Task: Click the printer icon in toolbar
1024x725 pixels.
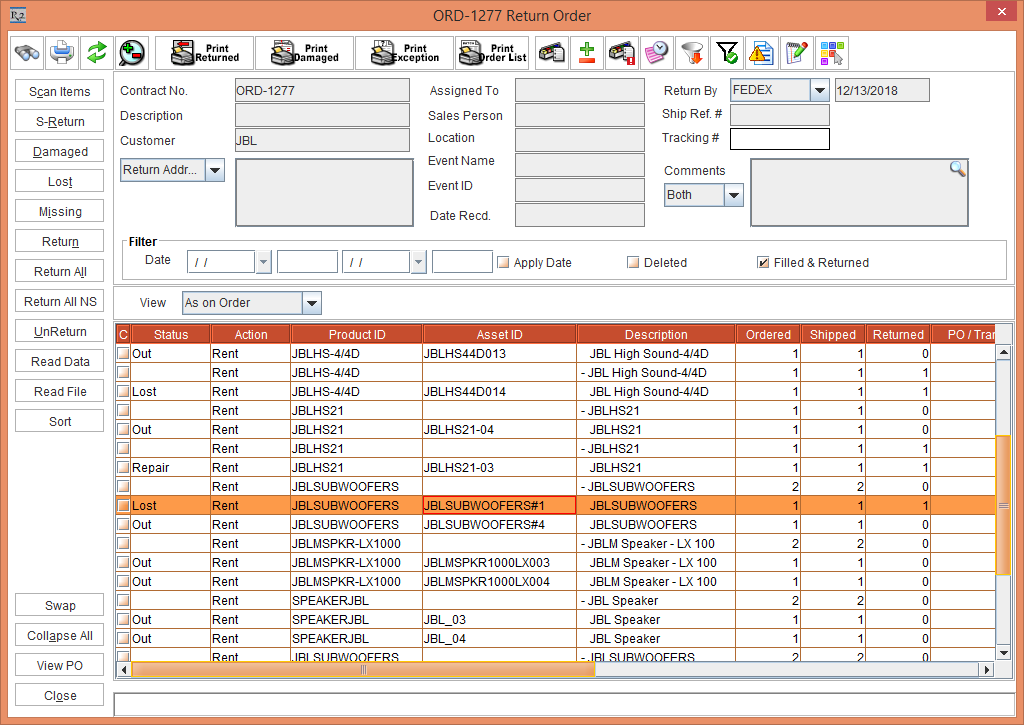Action: click(x=62, y=52)
